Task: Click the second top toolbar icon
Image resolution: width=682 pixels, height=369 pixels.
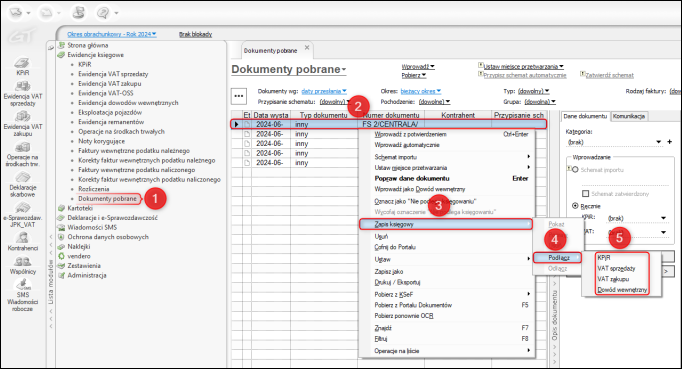Action: [46, 13]
